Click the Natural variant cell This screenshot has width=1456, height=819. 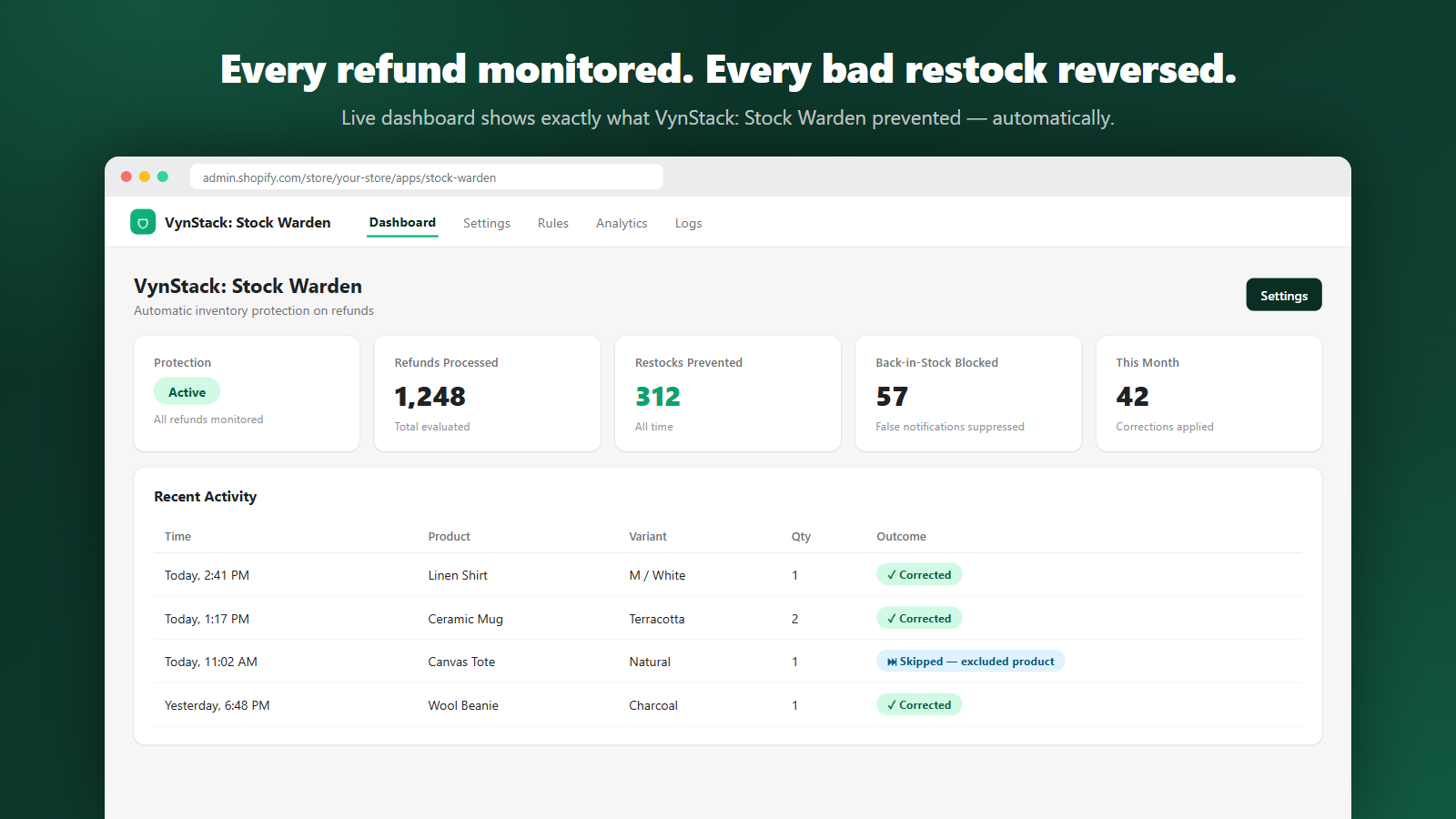coord(650,662)
